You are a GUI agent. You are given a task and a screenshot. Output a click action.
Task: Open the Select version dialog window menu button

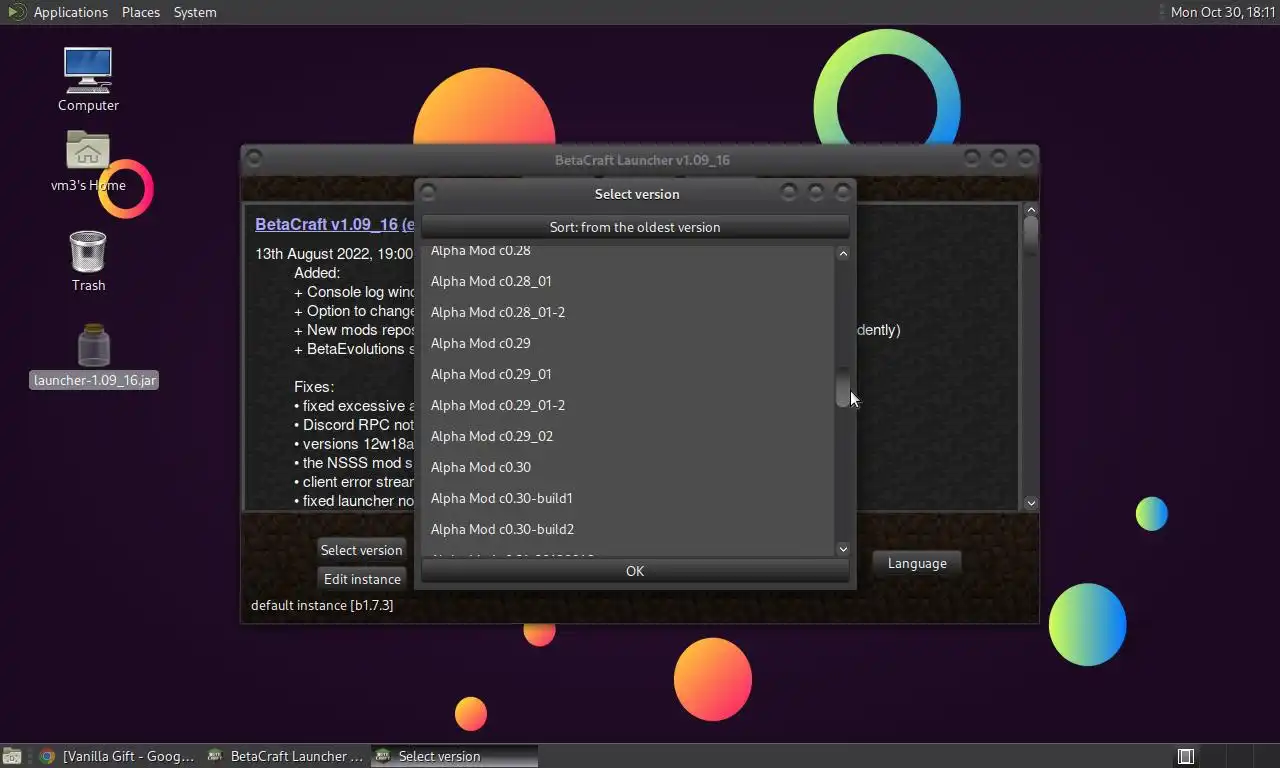pyautogui.click(x=428, y=193)
